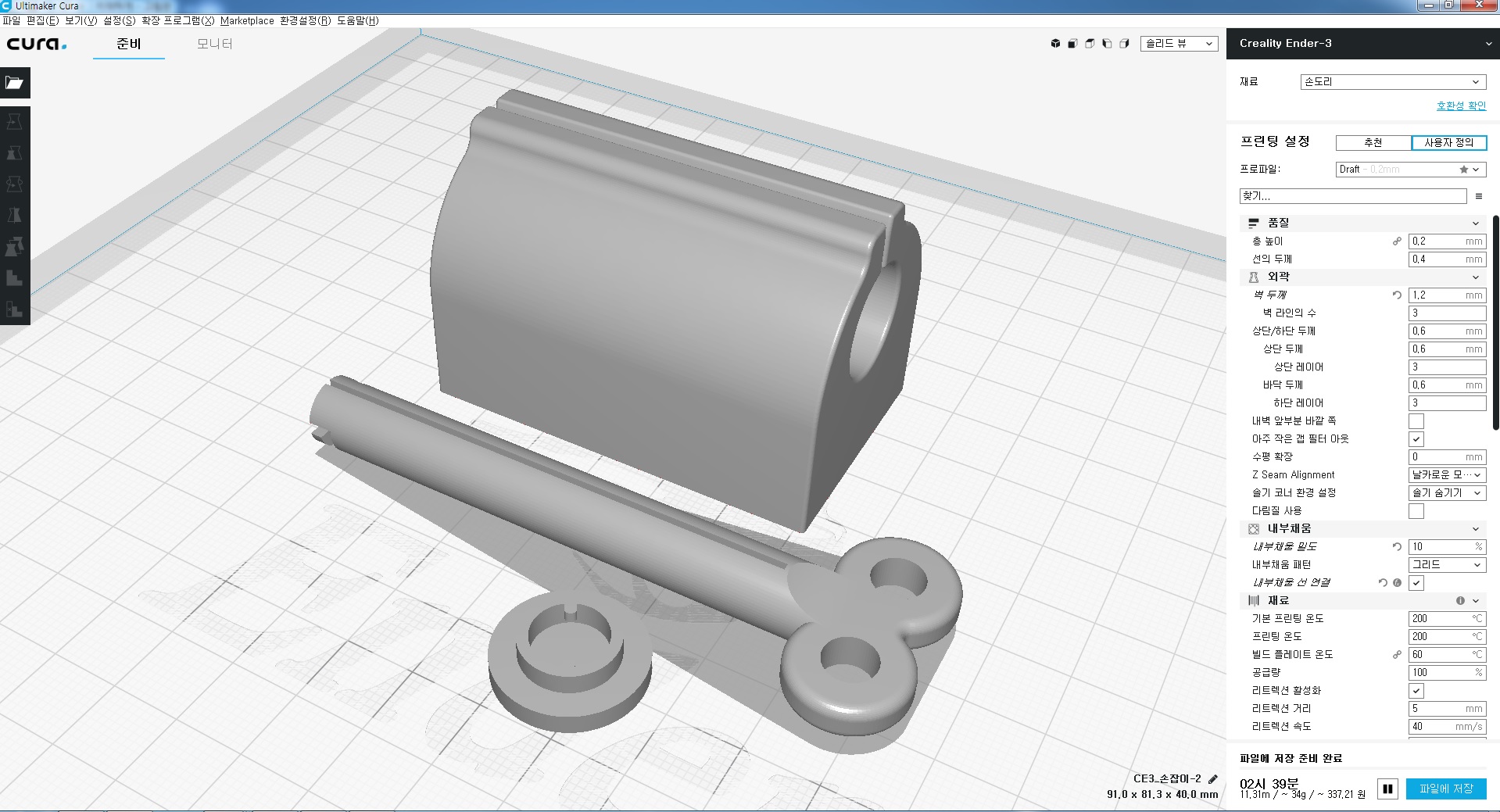The height and width of the screenshot is (812, 1500).
Task: Switch to 3D perspective camera view icon
Action: 1055,44
